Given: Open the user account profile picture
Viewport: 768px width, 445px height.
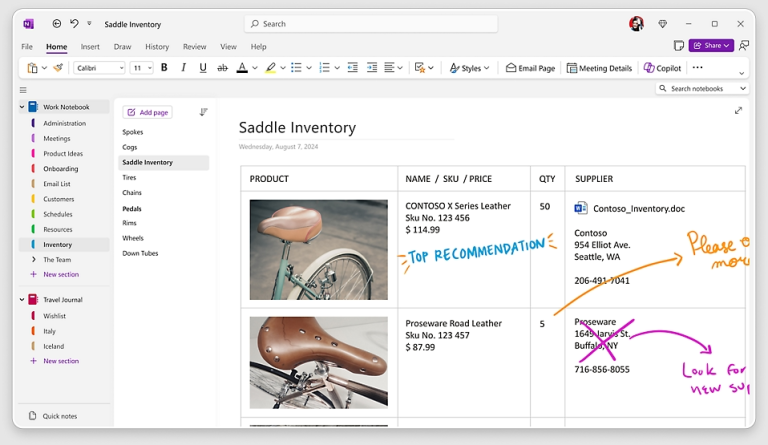Looking at the screenshot, I should [636, 23].
